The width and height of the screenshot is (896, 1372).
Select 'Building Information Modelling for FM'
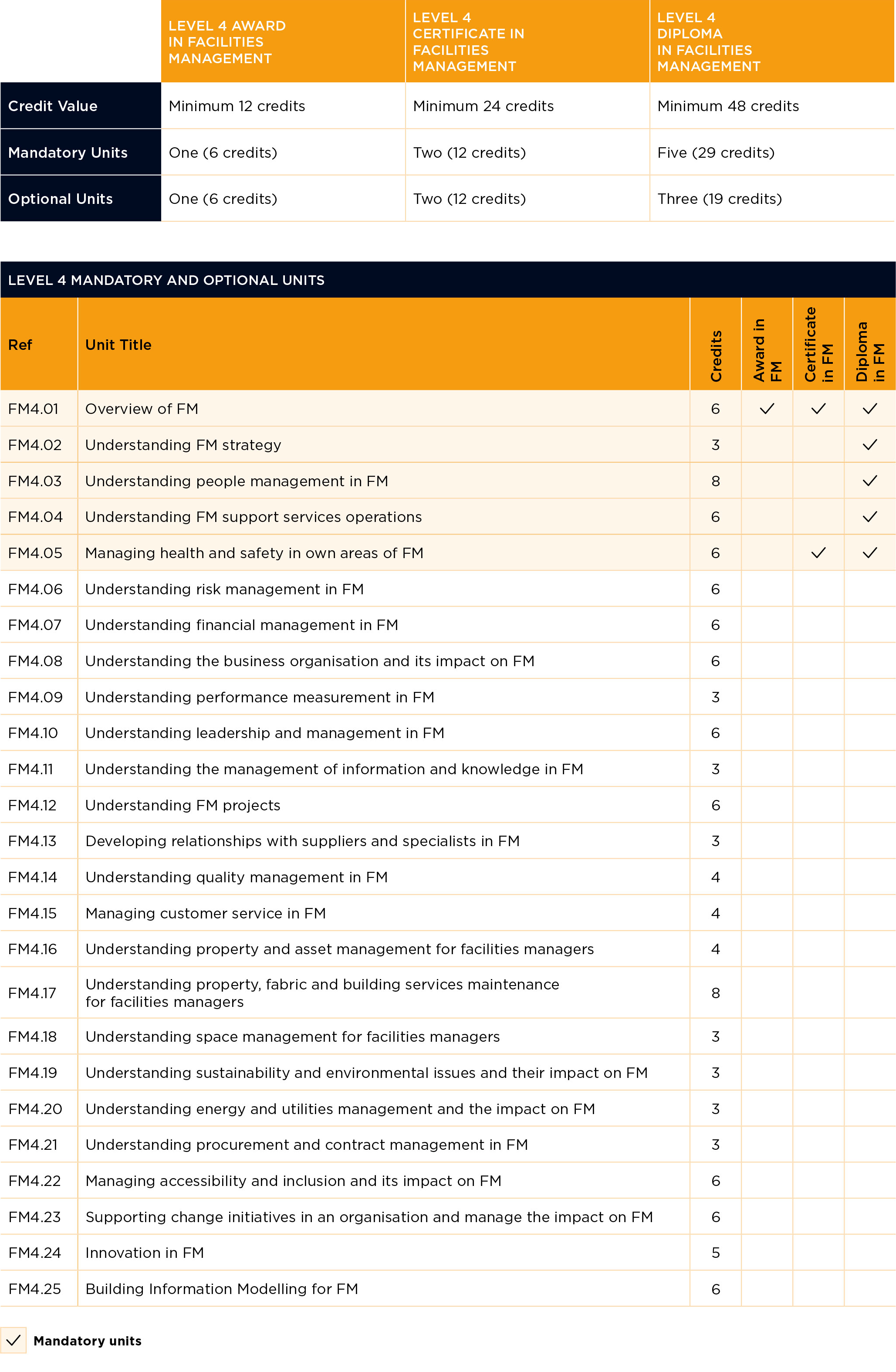(222, 1289)
